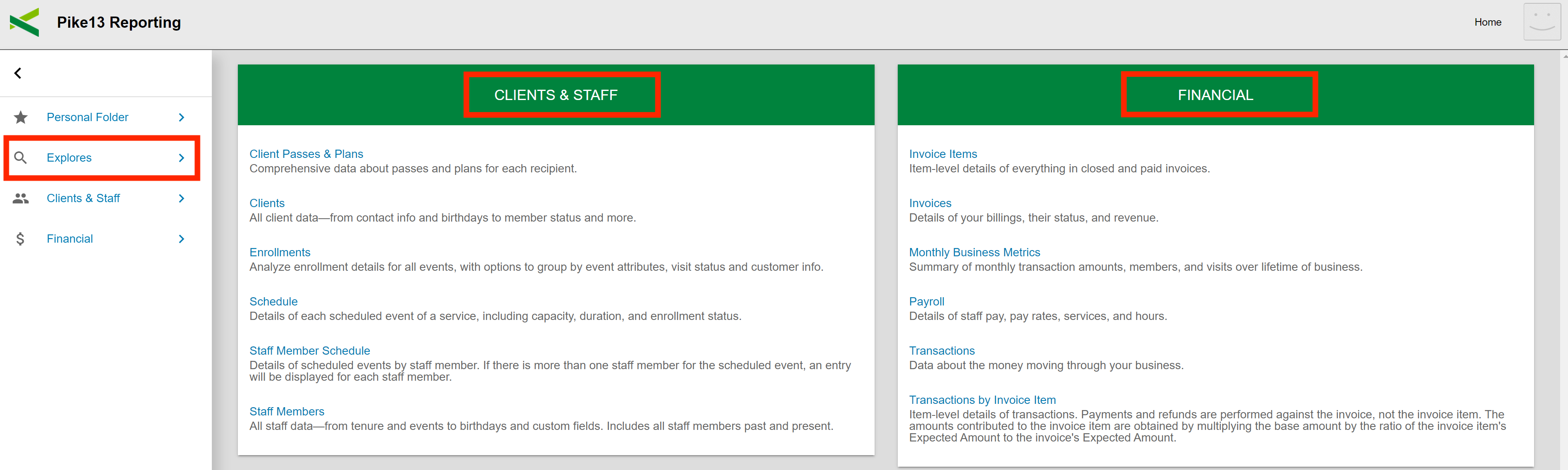Expand the Financial sidebar chevron
The width and height of the screenshot is (1568, 470).
[181, 239]
